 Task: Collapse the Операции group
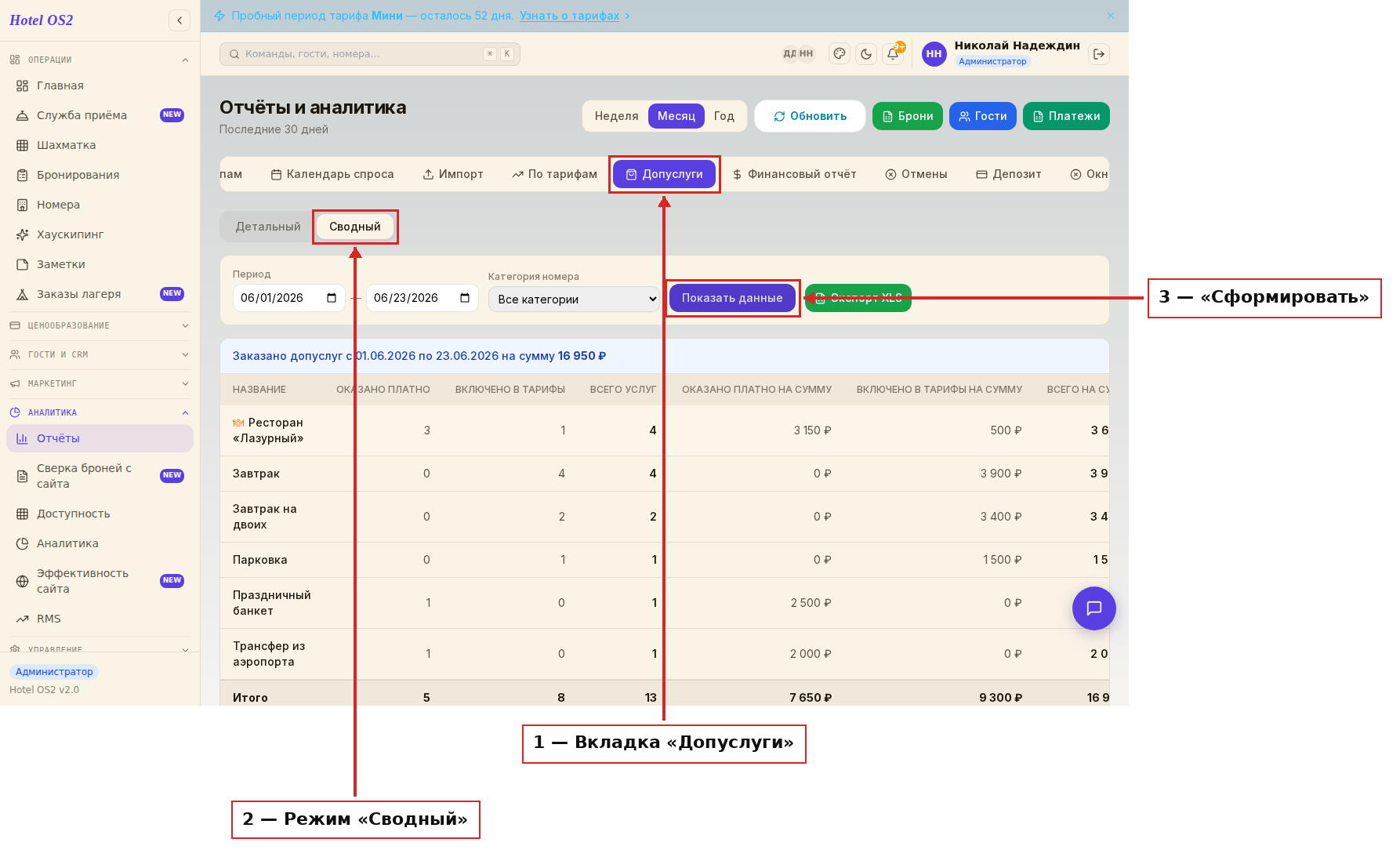point(100,60)
